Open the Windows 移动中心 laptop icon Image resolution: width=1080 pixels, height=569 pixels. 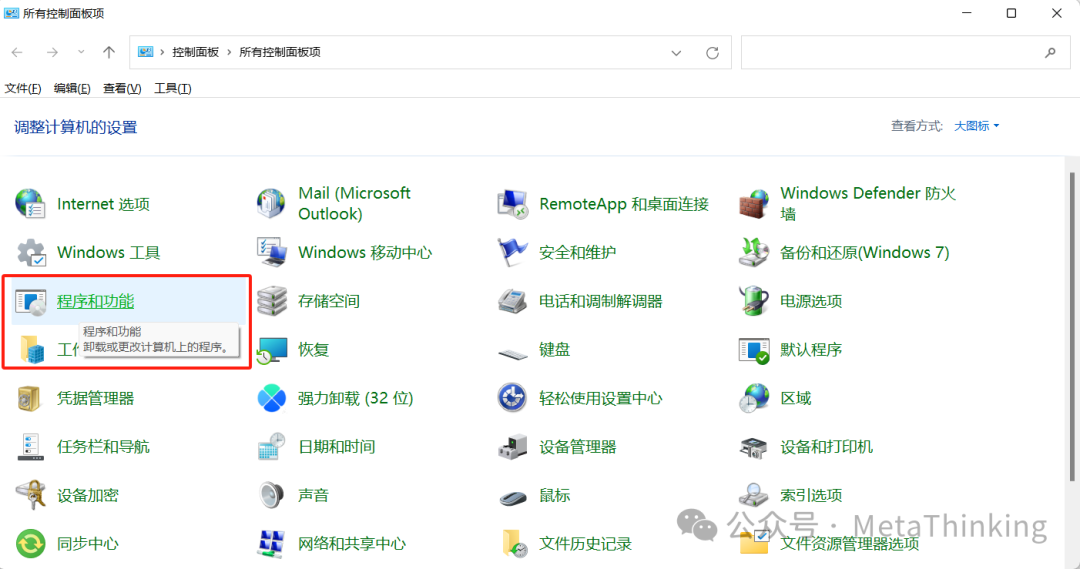(x=271, y=252)
